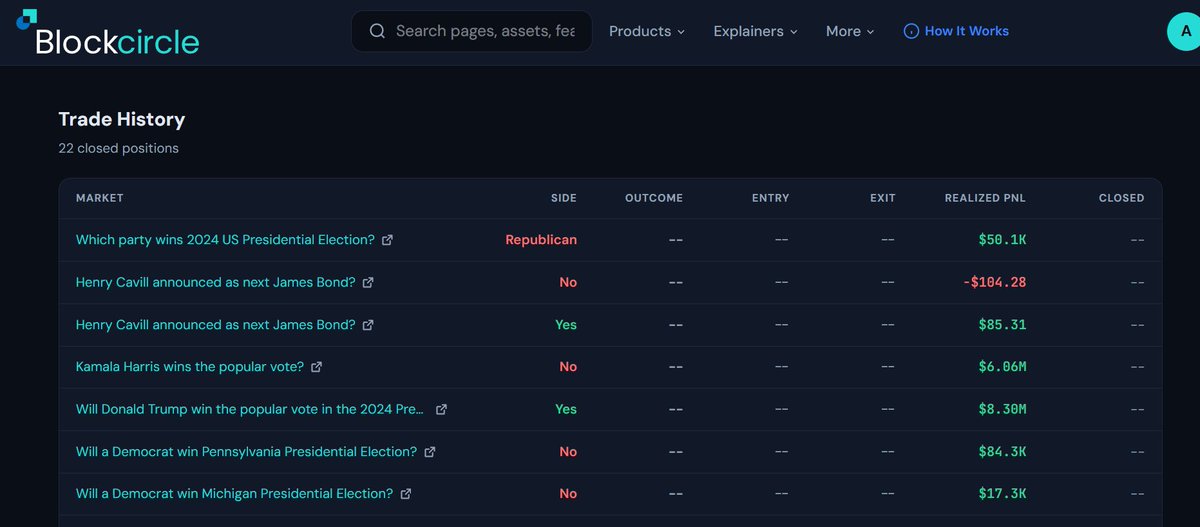Image resolution: width=1200 pixels, height=527 pixels.
Task: Click the EXIT column header
Action: click(x=883, y=198)
